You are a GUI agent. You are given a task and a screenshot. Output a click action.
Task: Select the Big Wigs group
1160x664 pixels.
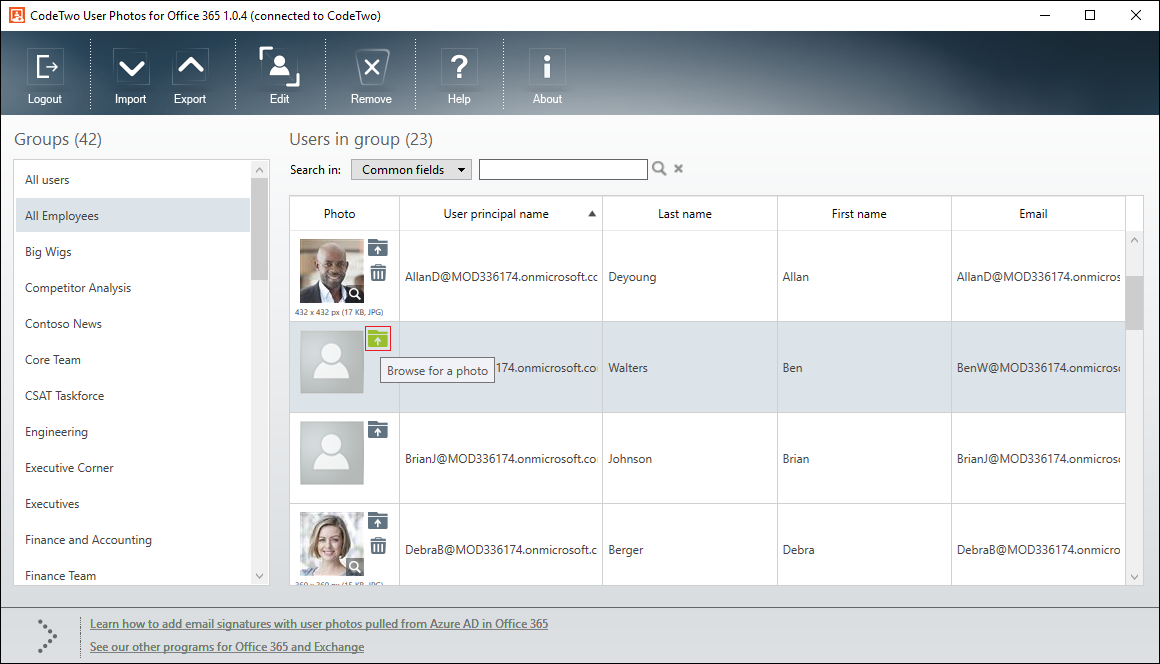(x=133, y=251)
